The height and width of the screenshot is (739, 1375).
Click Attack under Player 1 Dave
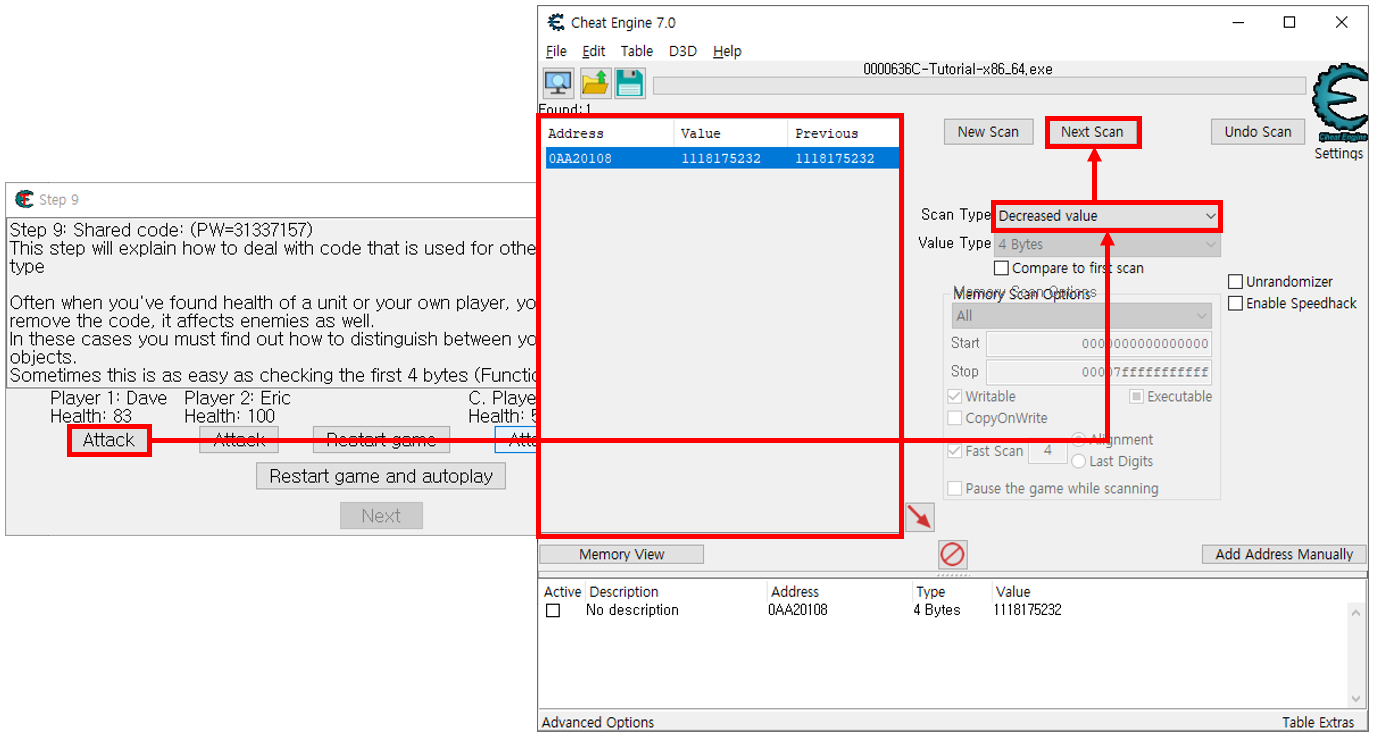109,440
